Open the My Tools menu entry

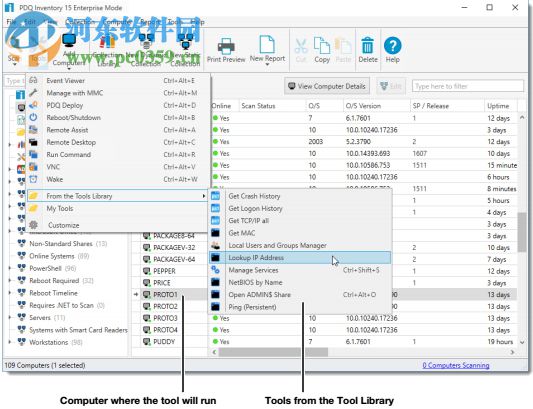(118, 208)
